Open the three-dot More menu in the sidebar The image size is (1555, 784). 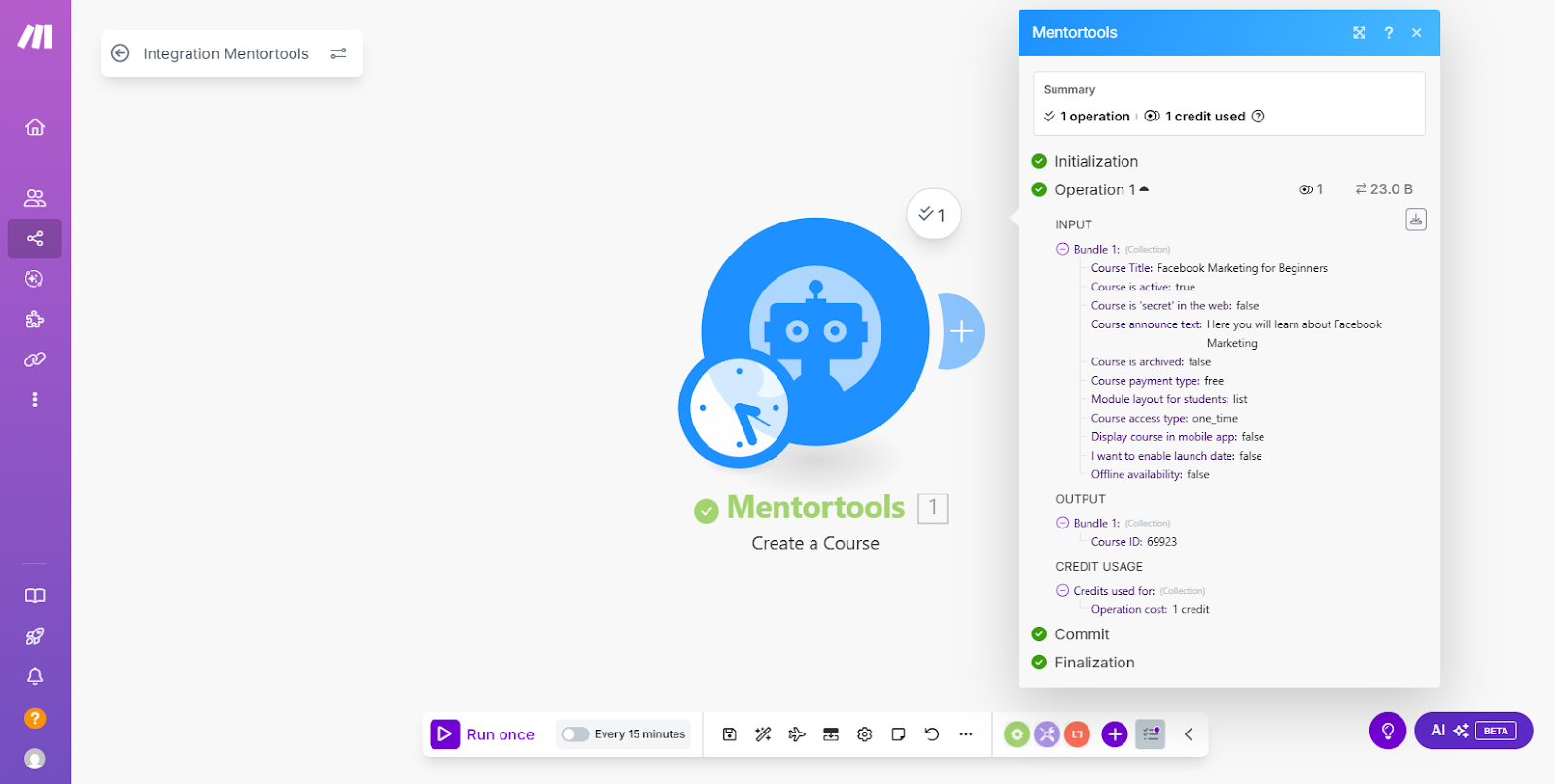coord(35,399)
